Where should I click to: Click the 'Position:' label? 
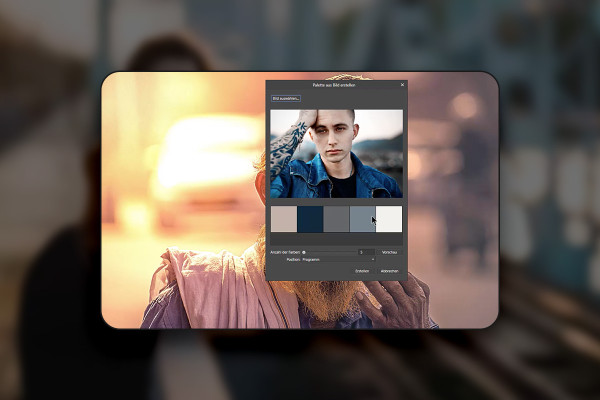click(x=293, y=260)
